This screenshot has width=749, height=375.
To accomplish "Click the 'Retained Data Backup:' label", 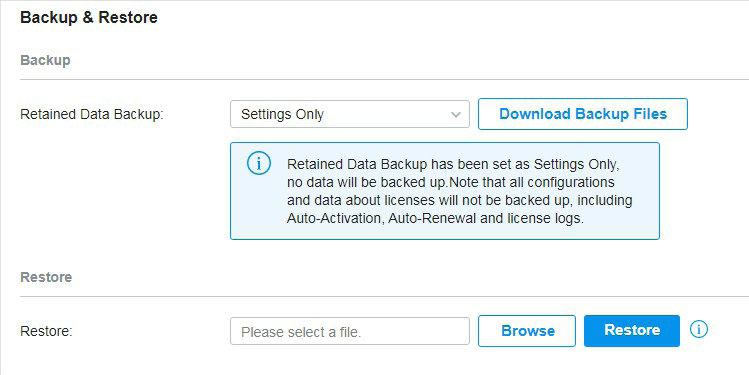I will (x=92, y=115).
